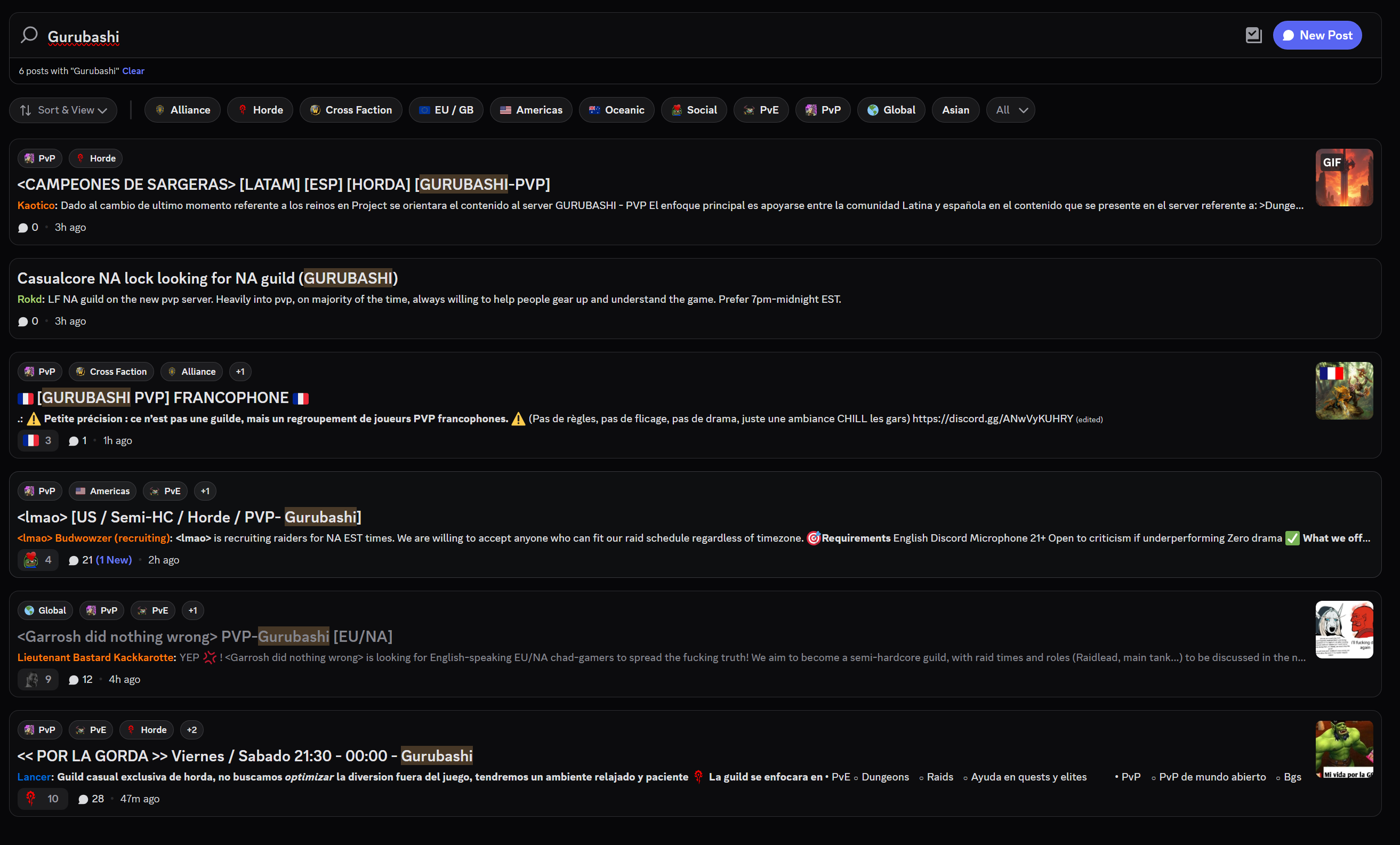
Task: Toggle the PvP tag filter
Action: pos(823,110)
